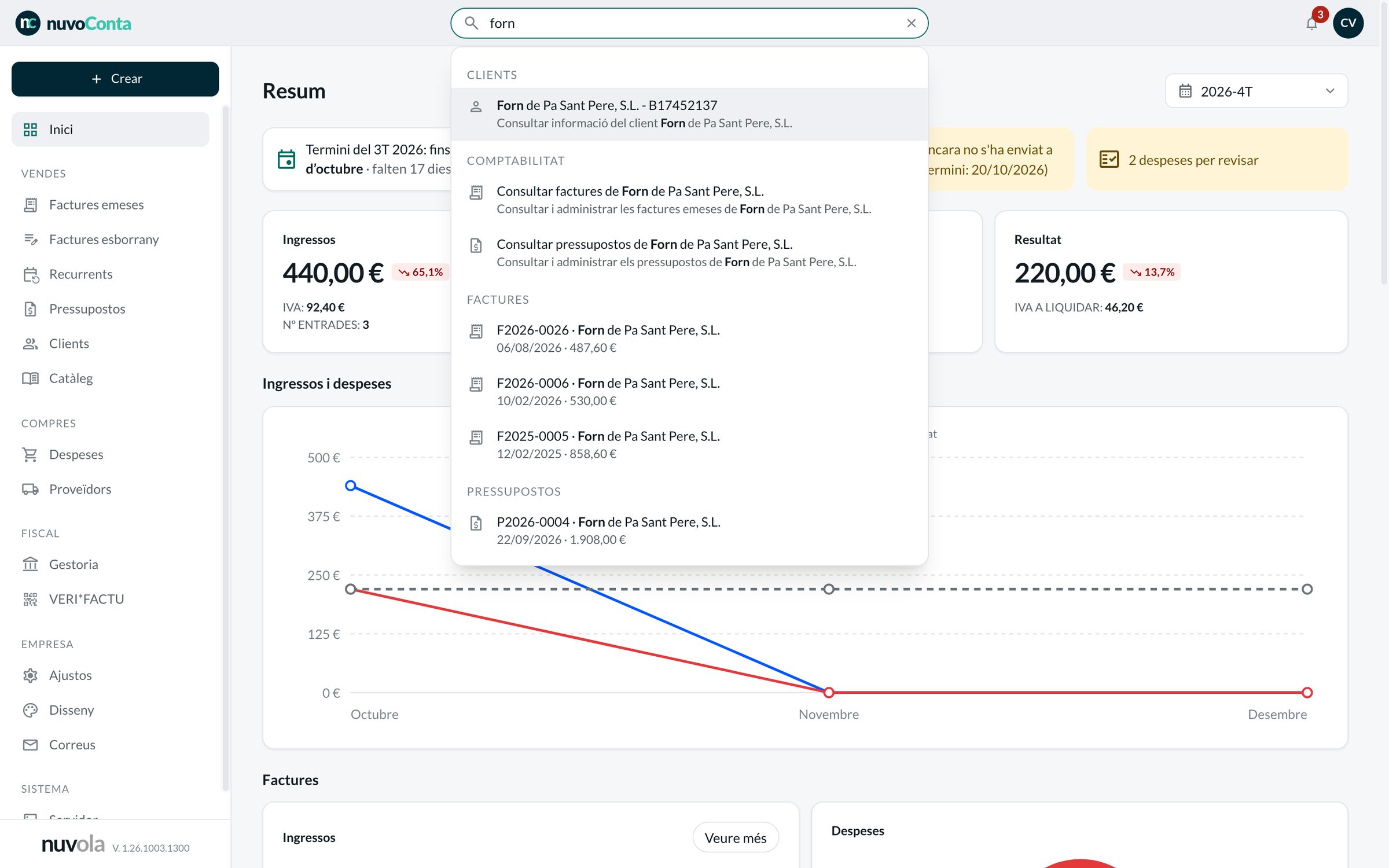
Task: Open quote P2026-0004 search result
Action: 689,531
